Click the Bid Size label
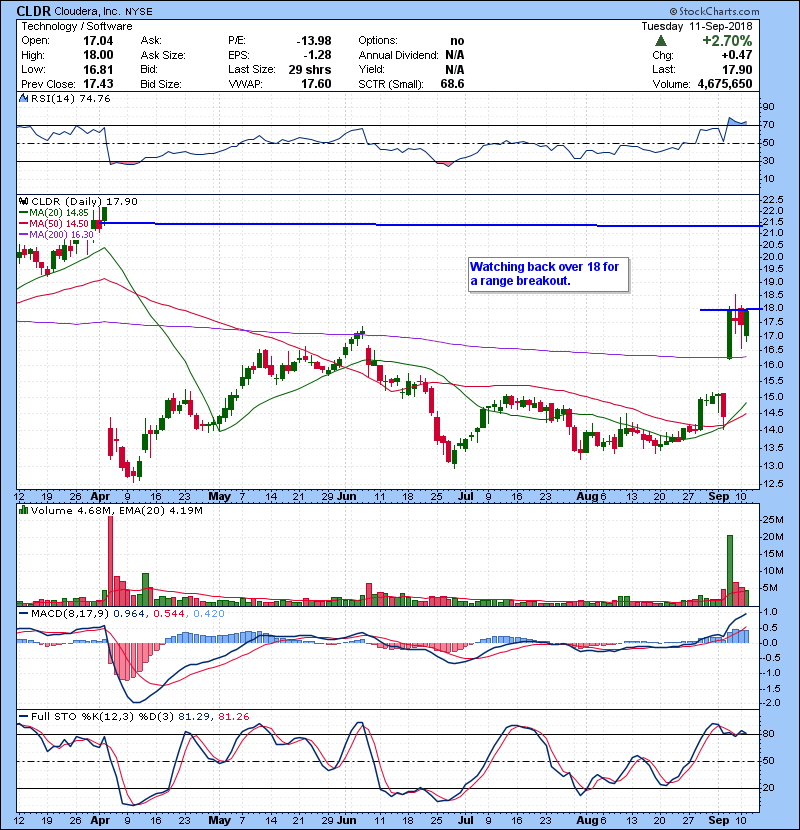This screenshot has height=830, width=800. coord(161,84)
